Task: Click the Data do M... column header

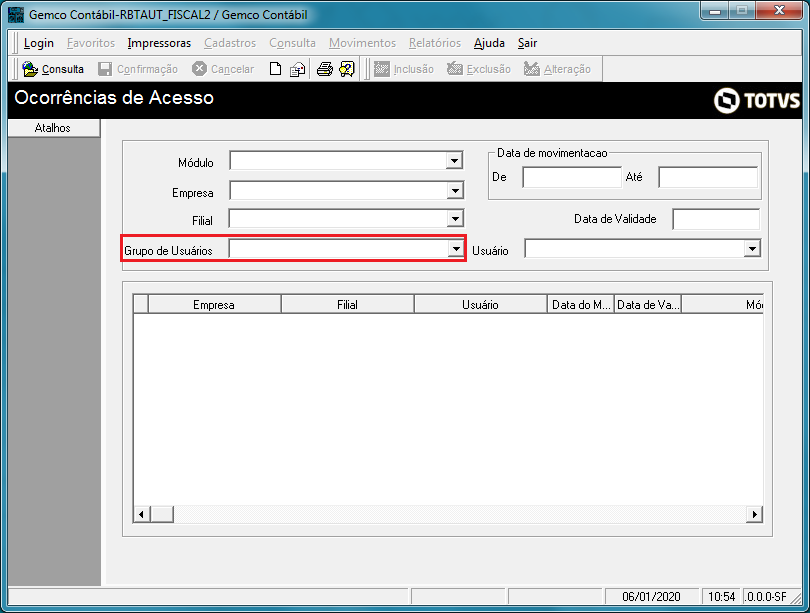Action: [x=581, y=305]
